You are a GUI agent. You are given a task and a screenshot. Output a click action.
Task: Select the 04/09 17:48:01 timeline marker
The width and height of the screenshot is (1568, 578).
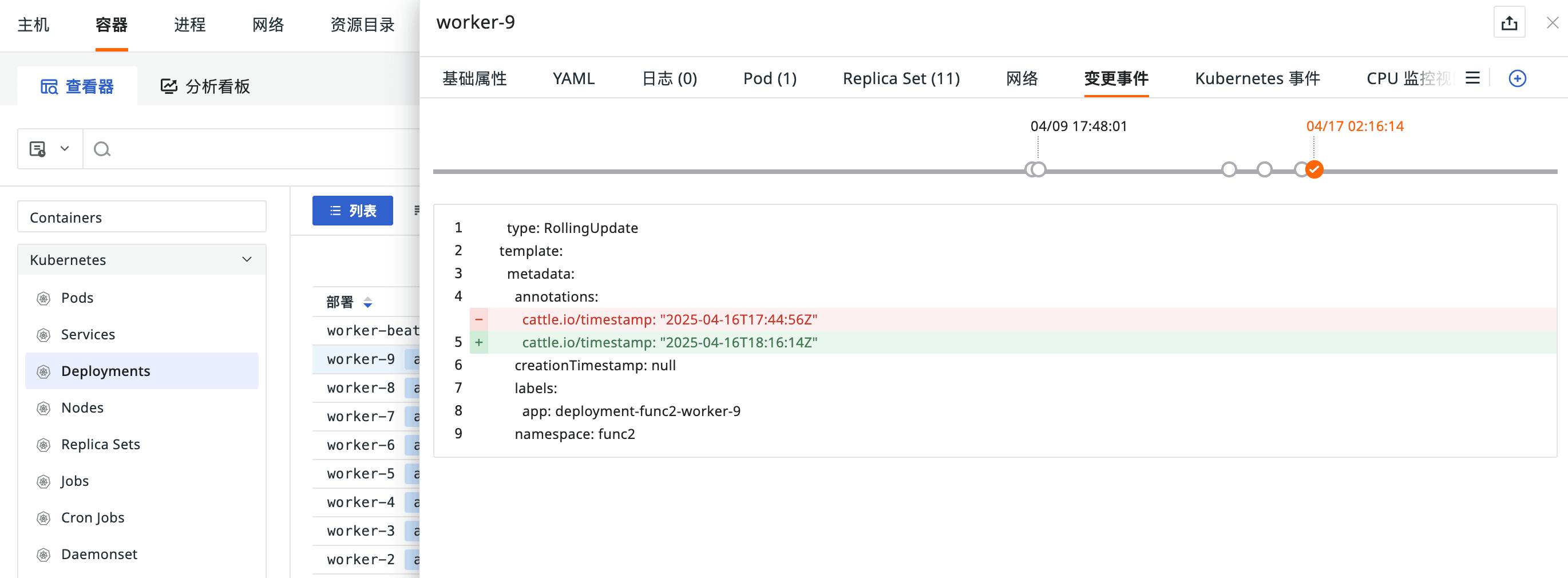[1039, 170]
